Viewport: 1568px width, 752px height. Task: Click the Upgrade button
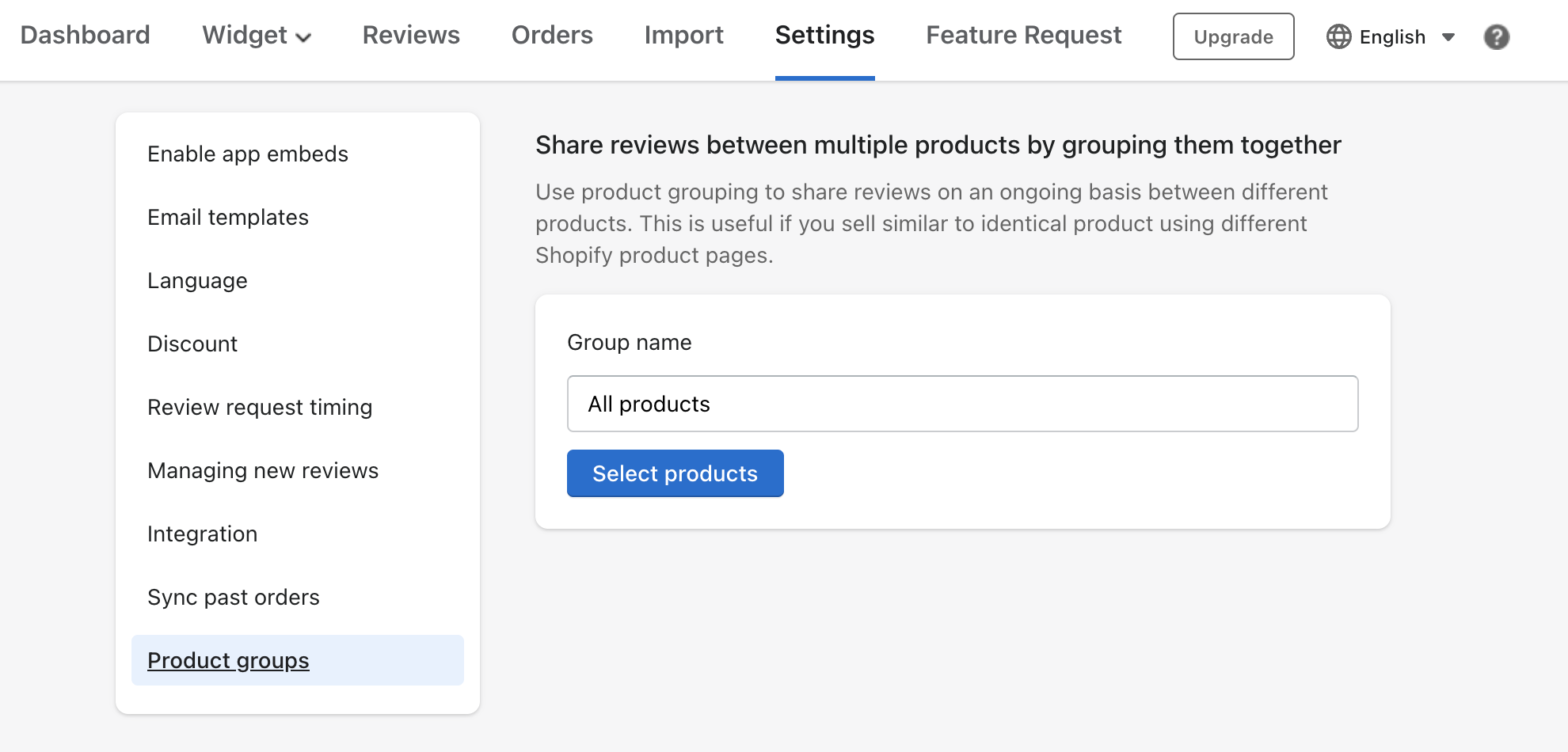coord(1233,36)
